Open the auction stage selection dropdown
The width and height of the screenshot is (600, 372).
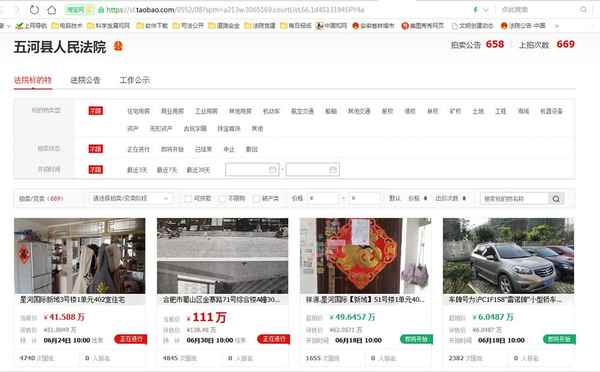click(x=130, y=198)
